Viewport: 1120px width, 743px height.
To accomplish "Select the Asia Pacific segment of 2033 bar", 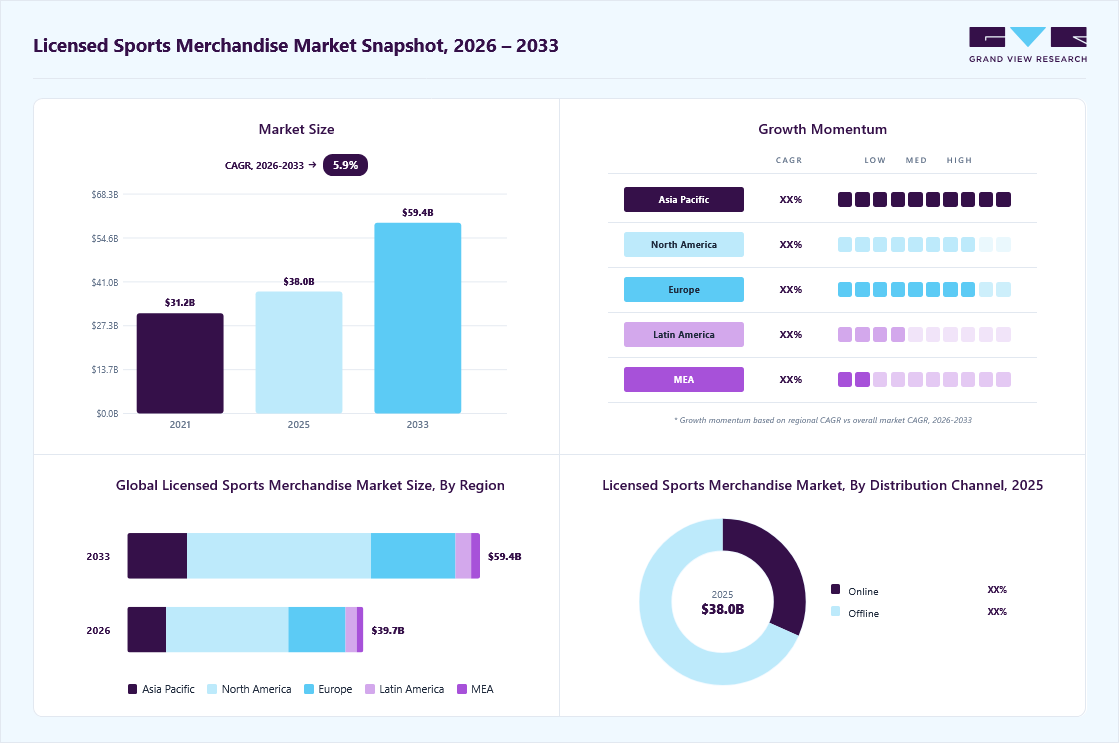I will pyautogui.click(x=157, y=556).
